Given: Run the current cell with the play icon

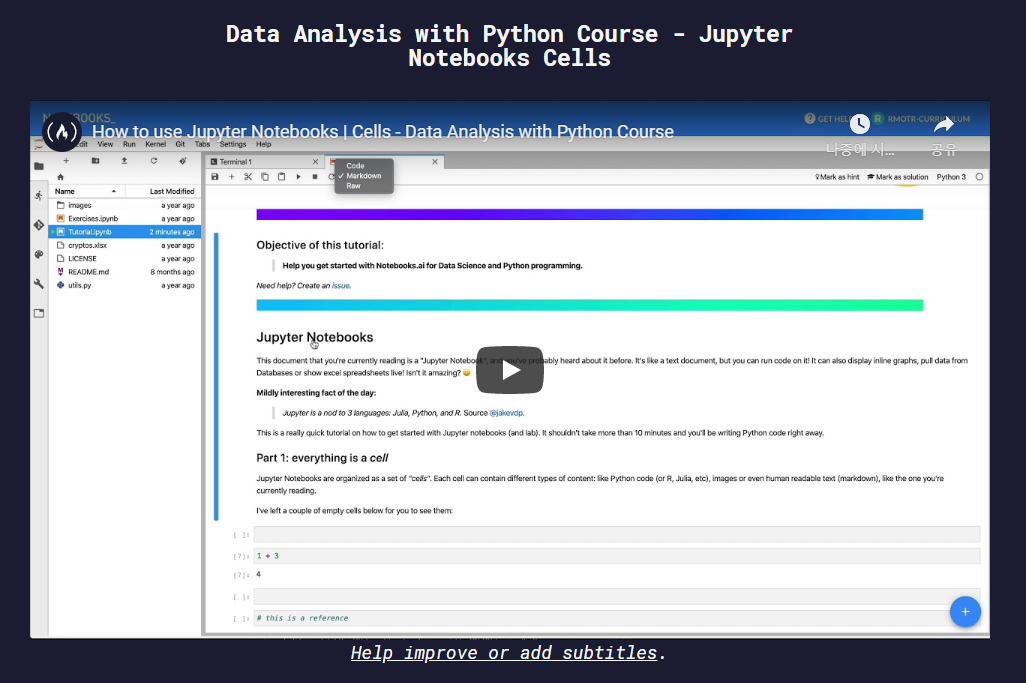Looking at the screenshot, I should point(298,176).
